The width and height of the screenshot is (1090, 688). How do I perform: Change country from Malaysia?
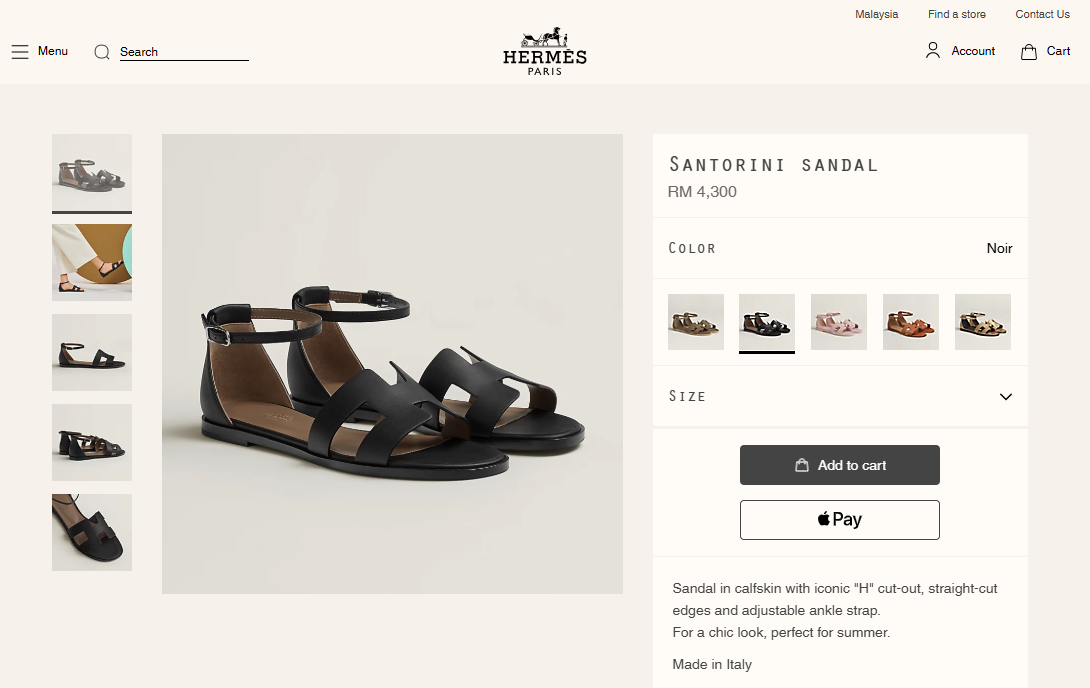point(877,14)
